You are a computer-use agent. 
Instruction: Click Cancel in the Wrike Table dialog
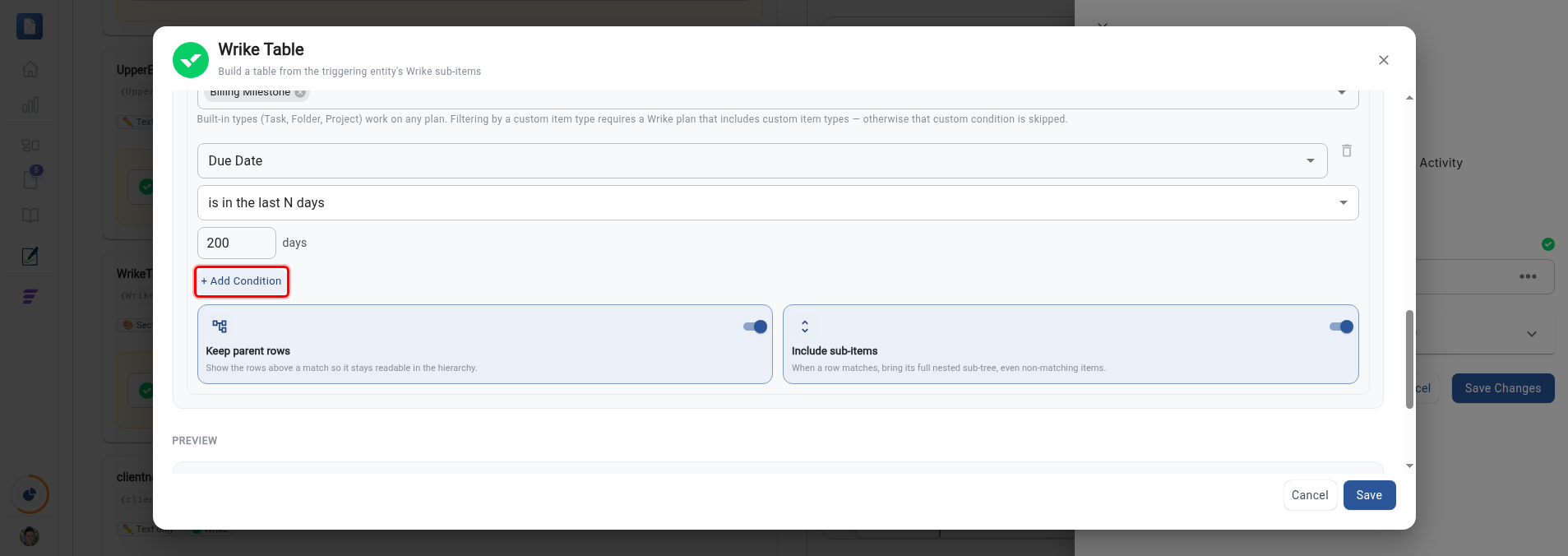1310,495
